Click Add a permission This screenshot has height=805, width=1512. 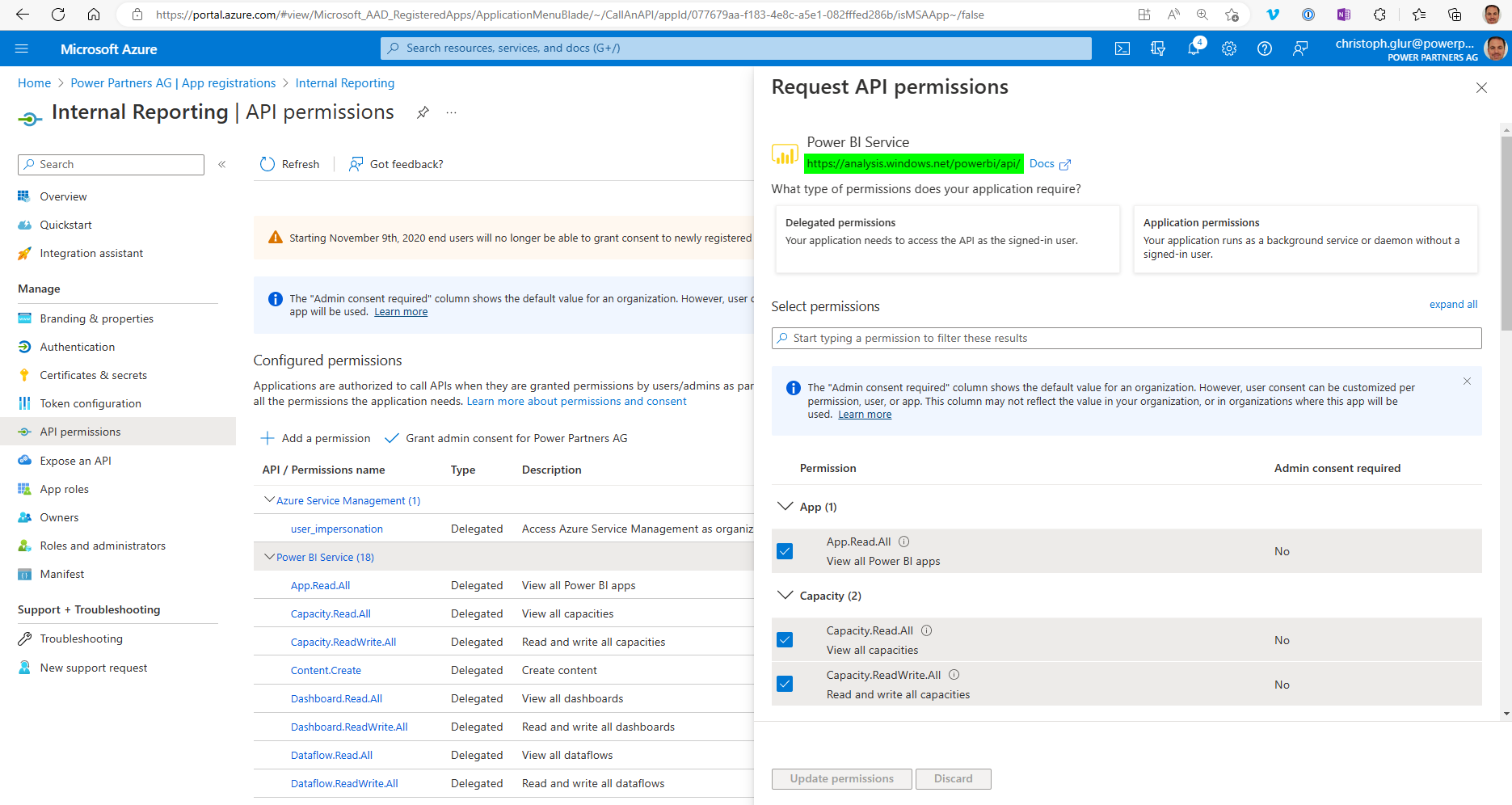pos(315,438)
